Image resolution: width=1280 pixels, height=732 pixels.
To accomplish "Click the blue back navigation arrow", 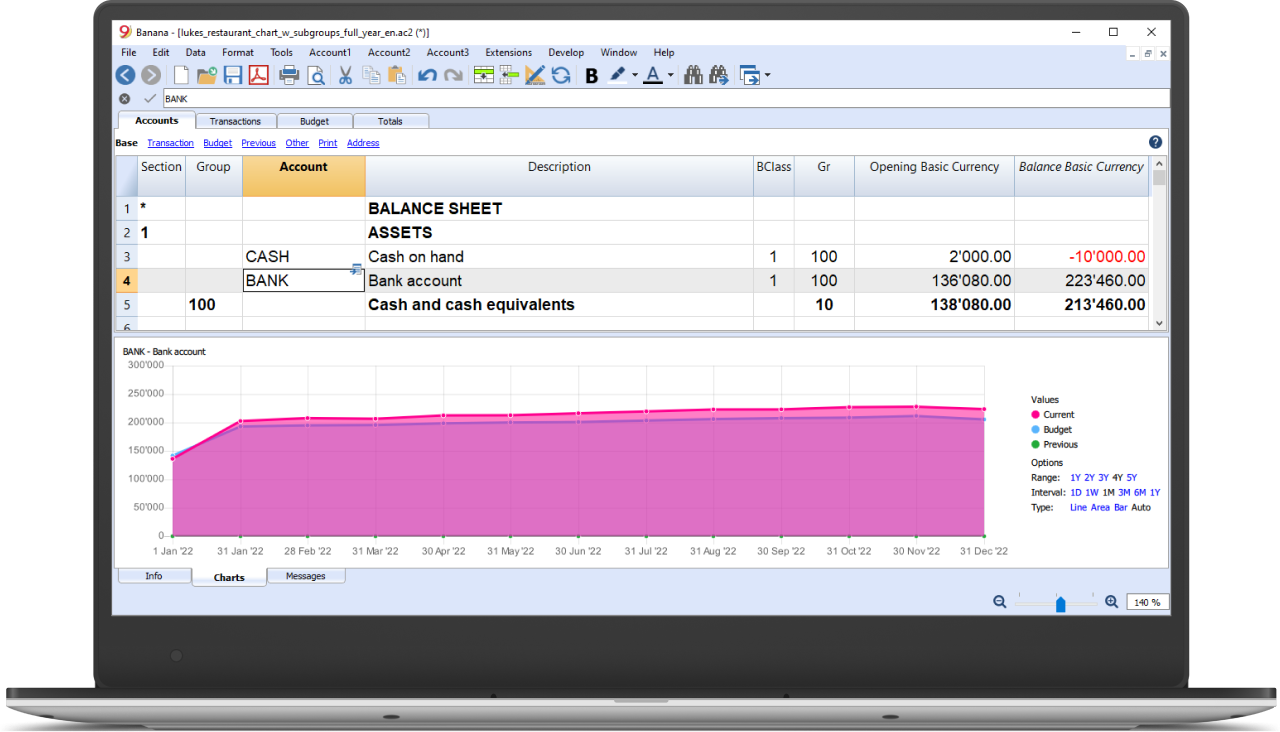I will pos(125,75).
